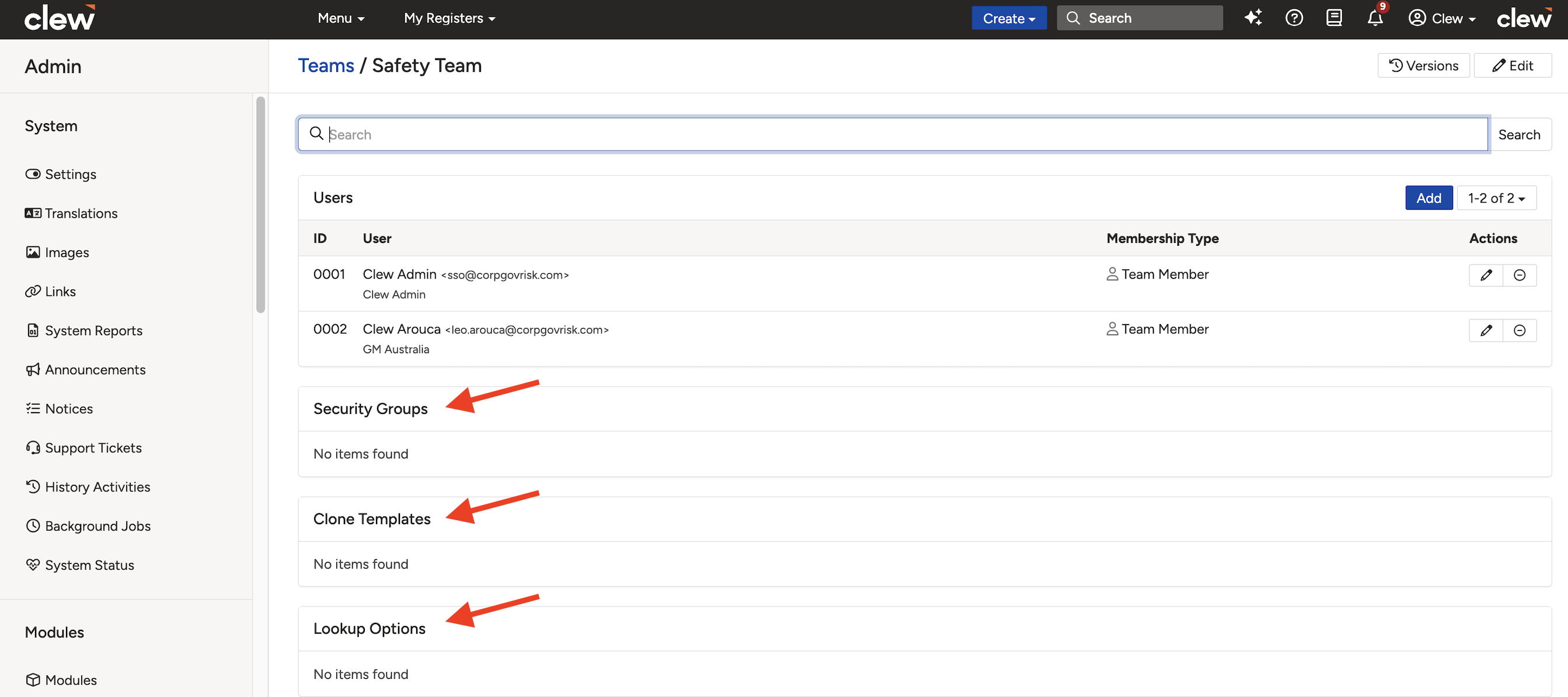
Task: Open System Status in the sidebar
Action: [80, 565]
